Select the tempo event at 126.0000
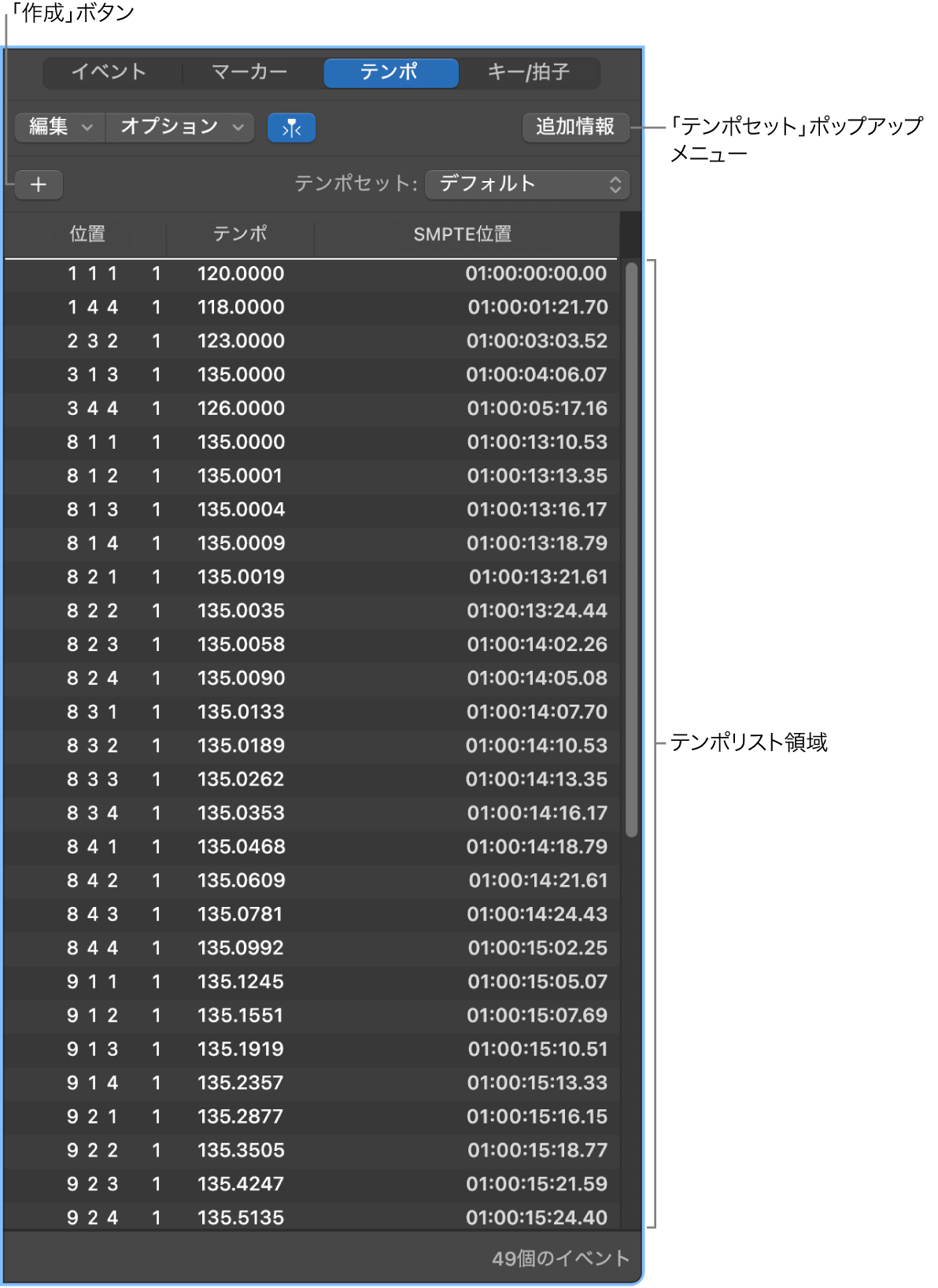 pyautogui.click(x=312, y=409)
